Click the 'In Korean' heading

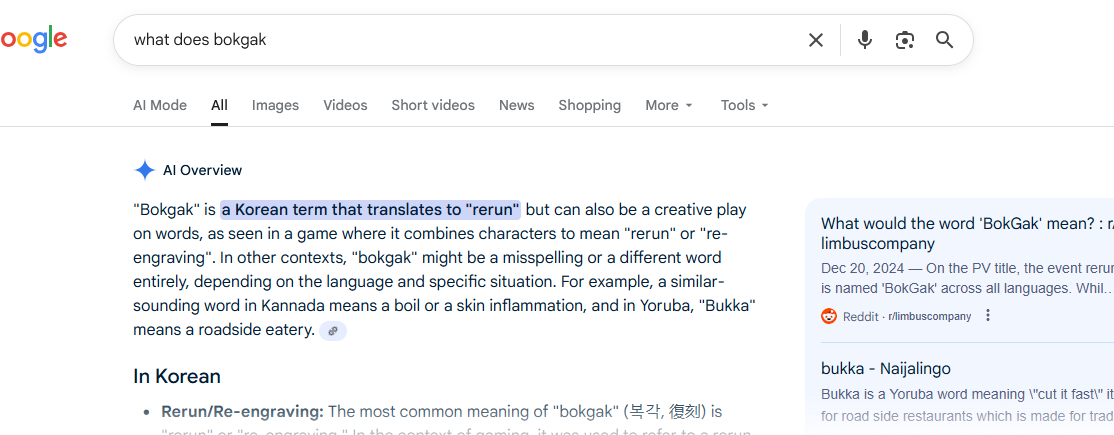[x=177, y=376]
